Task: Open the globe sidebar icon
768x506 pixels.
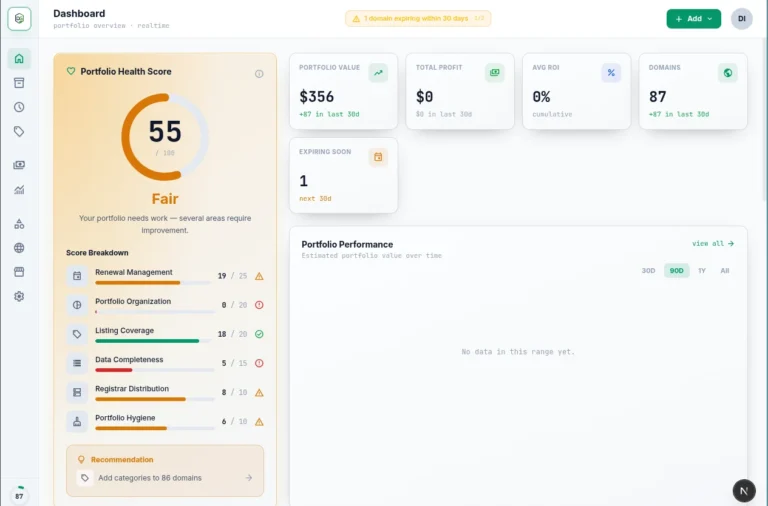Action: [x=19, y=248]
